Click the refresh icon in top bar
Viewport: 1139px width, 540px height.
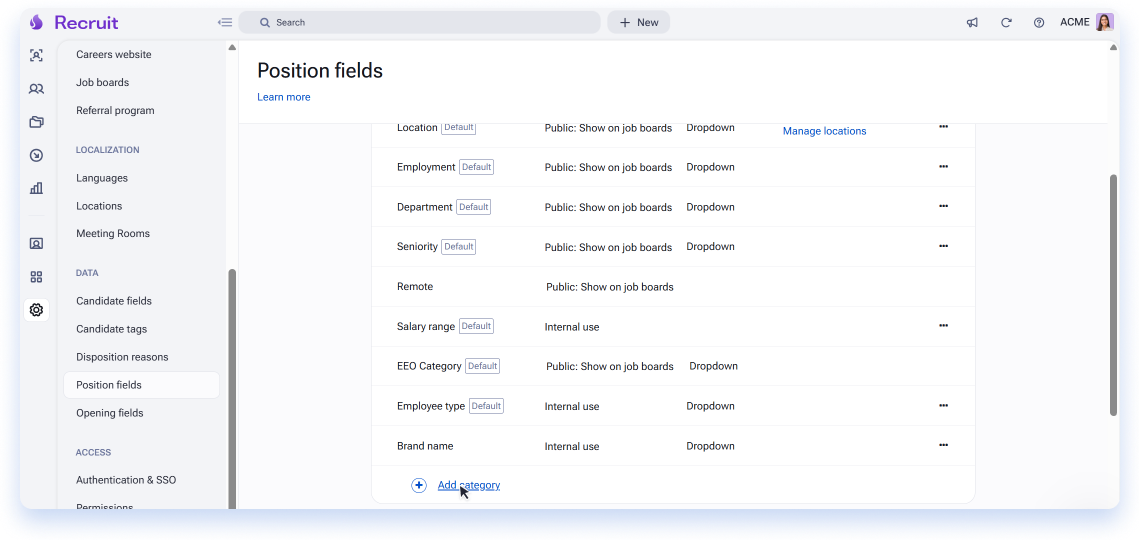pos(1006,23)
